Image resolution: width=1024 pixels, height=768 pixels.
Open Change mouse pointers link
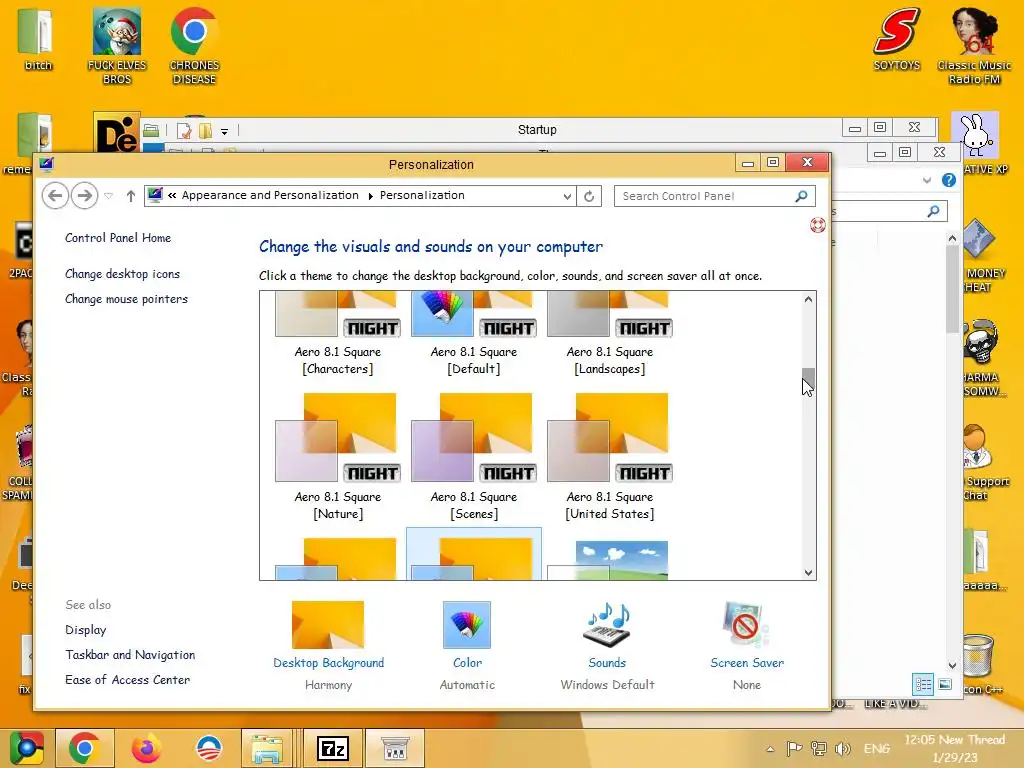click(x=126, y=298)
